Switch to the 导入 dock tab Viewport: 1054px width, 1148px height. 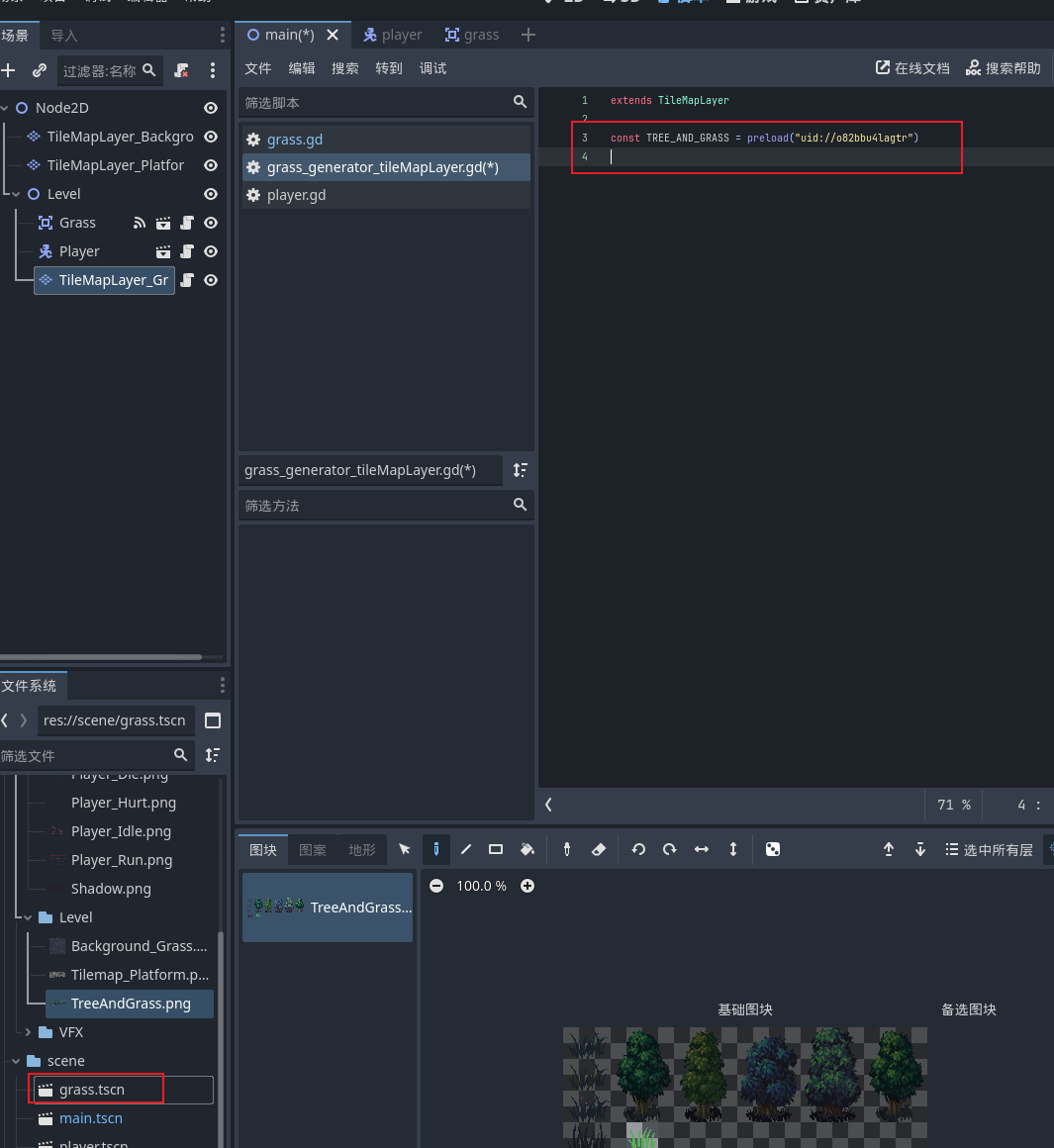click(63, 36)
